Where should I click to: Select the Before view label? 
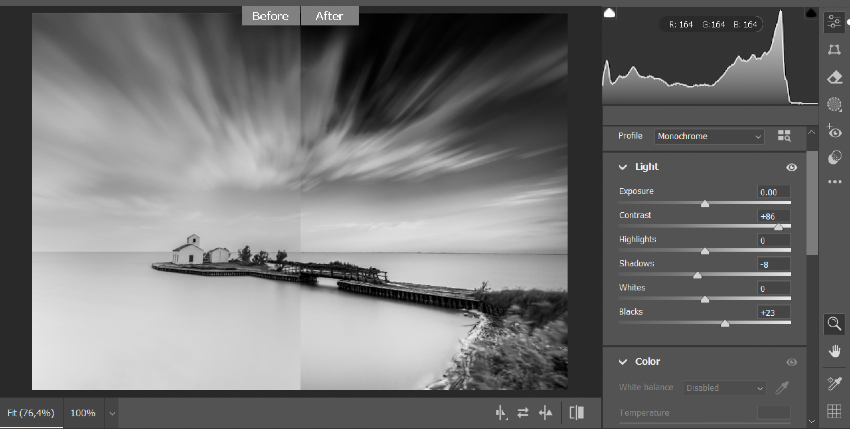tap(270, 16)
